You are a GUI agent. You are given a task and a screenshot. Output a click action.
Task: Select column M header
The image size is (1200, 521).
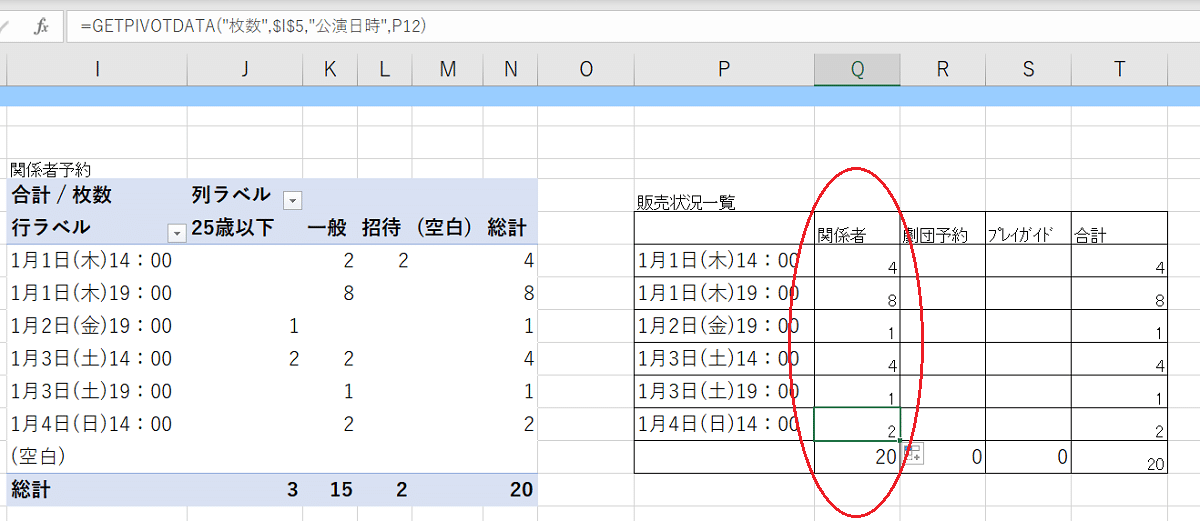[x=447, y=68]
